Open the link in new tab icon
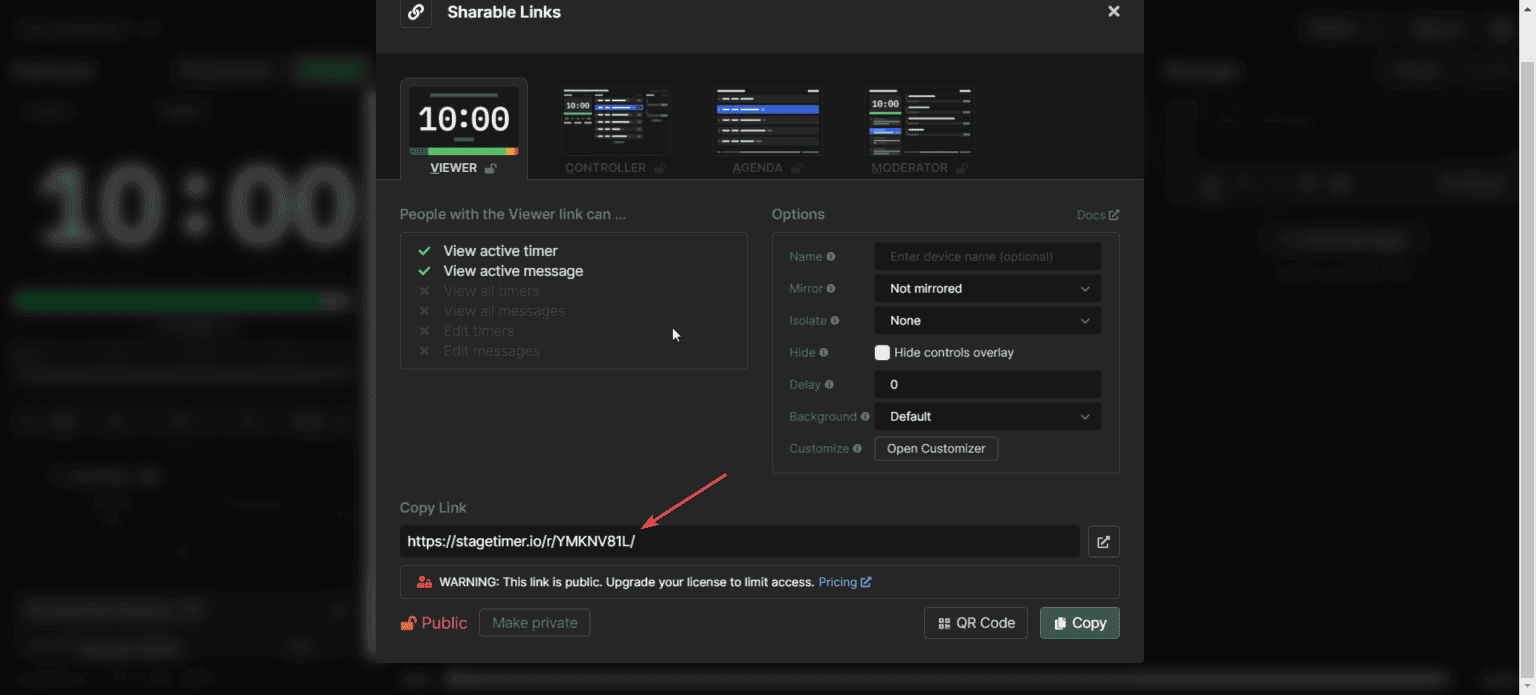This screenshot has width=1536, height=695. click(1103, 541)
